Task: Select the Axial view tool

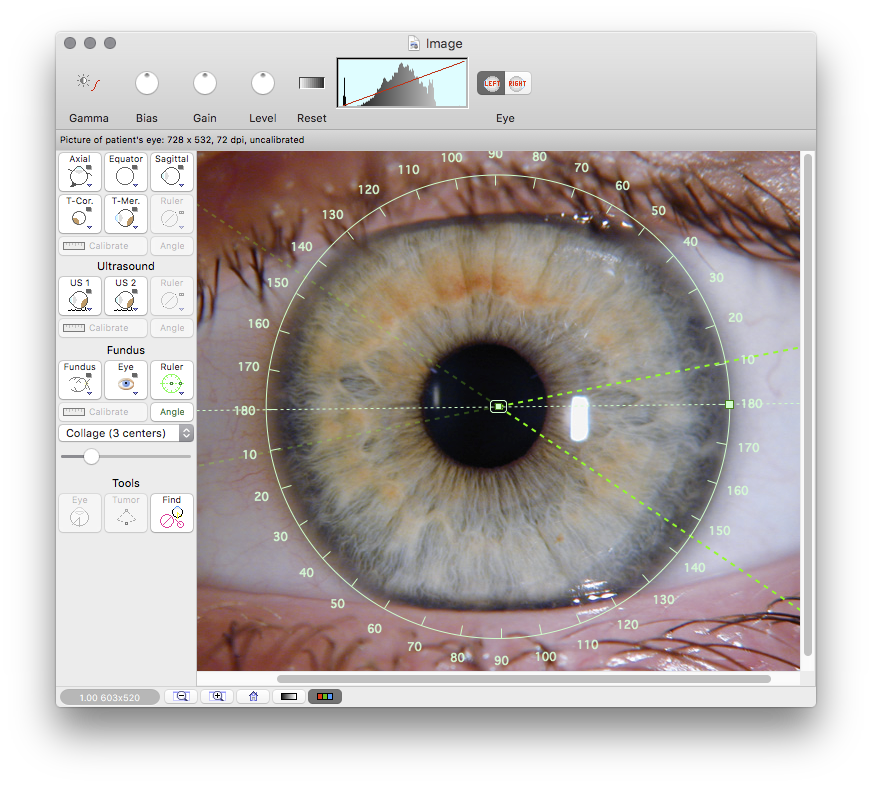Action: 79,172
